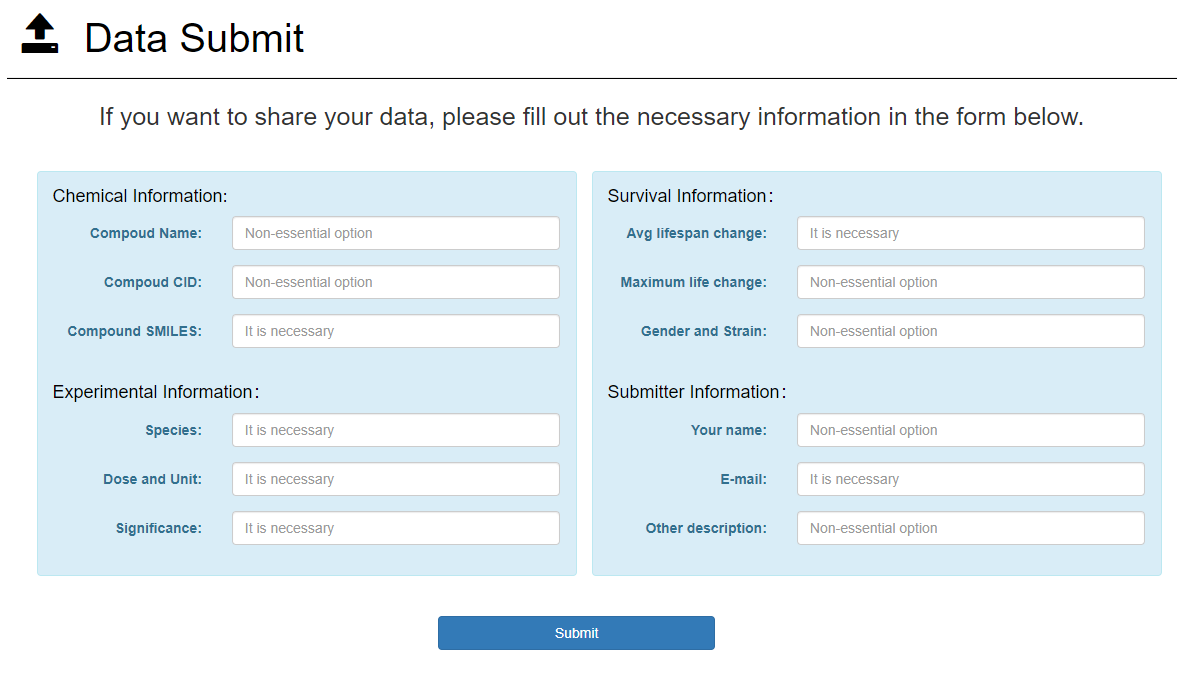The height and width of the screenshot is (678, 1187).
Task: Click the Experimental Information section heading
Action: coord(155,392)
